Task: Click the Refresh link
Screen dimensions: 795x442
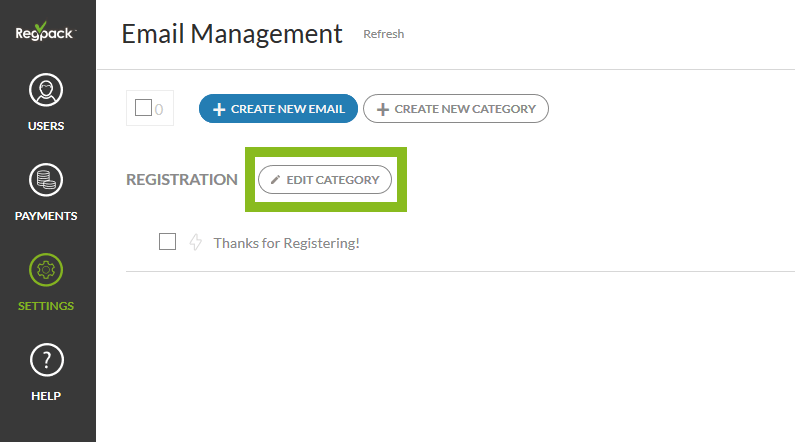Action: tap(384, 34)
